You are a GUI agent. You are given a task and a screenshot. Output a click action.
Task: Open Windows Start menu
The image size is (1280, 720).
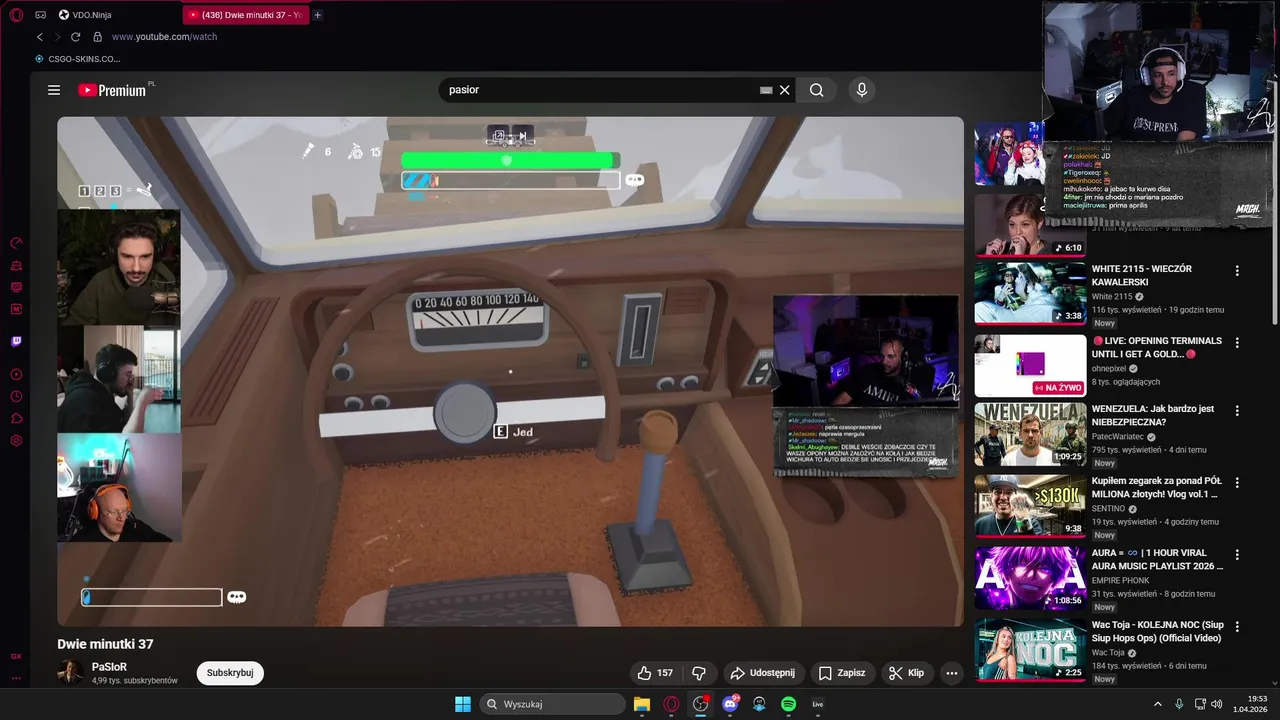(x=463, y=704)
